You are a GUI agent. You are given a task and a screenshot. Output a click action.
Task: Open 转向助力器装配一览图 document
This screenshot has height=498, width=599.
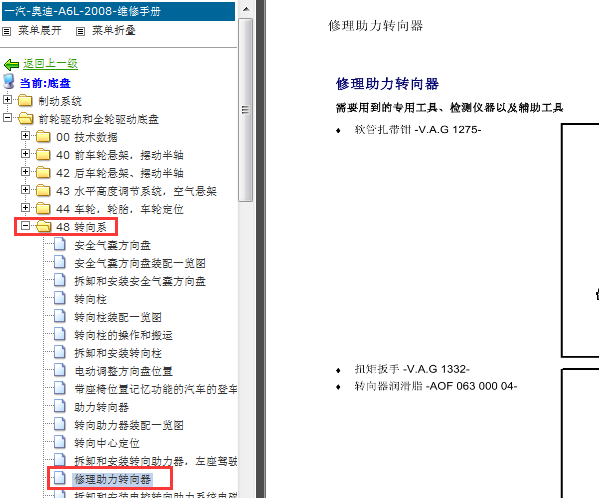129,425
